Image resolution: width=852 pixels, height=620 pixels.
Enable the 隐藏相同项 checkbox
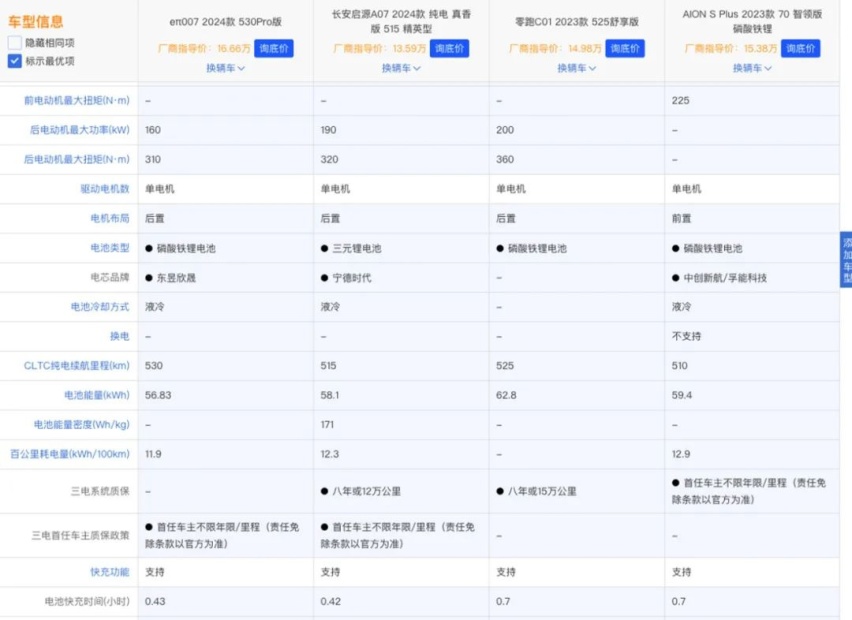point(15,42)
